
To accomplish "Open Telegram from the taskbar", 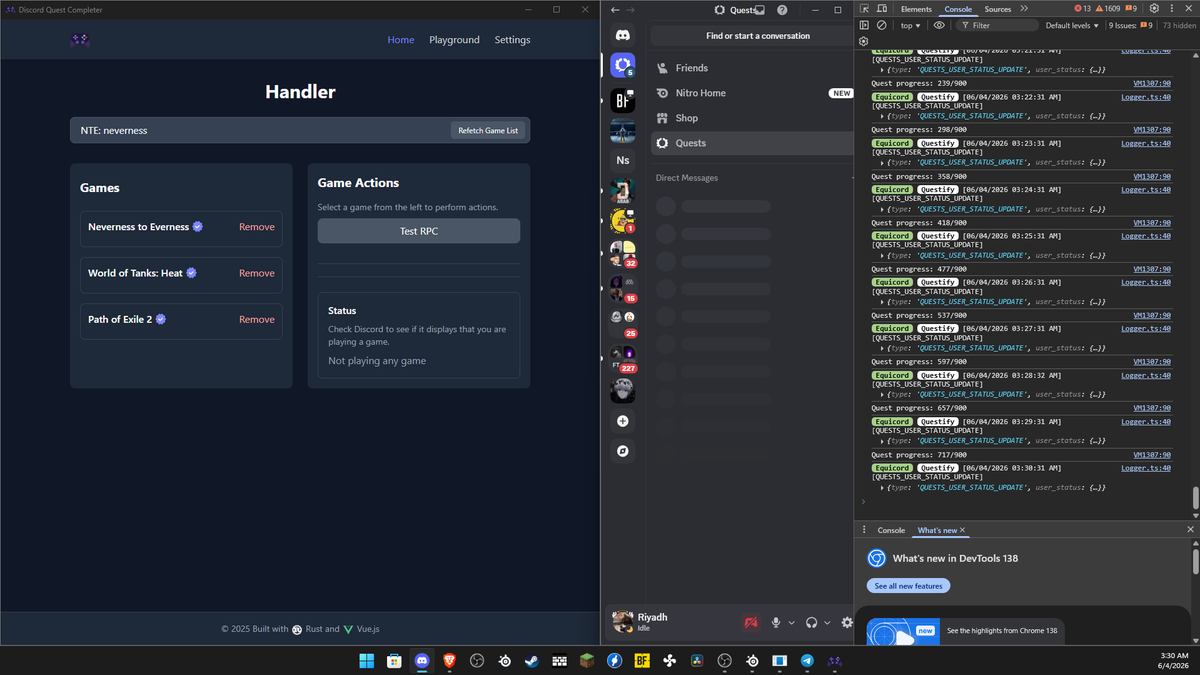I will coord(807,660).
